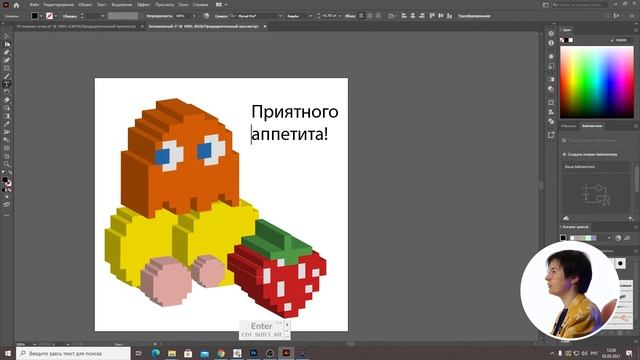The height and width of the screenshot is (360, 640).
Task: Open Photoshop from the Windows taskbar
Action: 253,353
